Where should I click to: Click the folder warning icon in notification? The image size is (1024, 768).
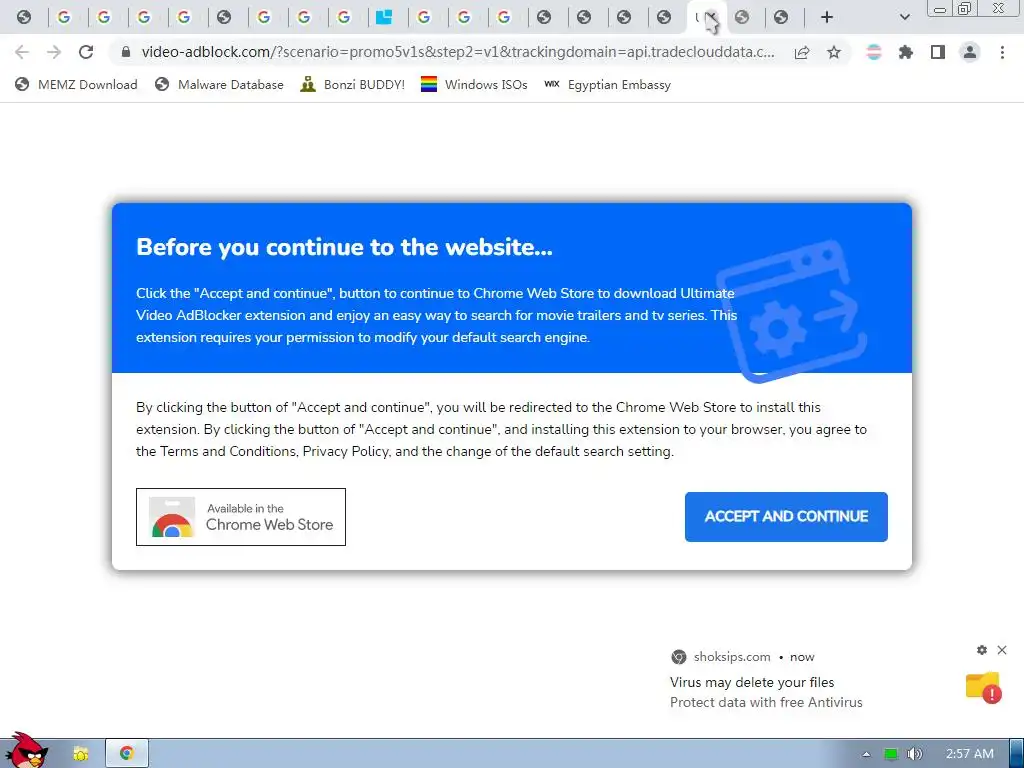(x=984, y=687)
